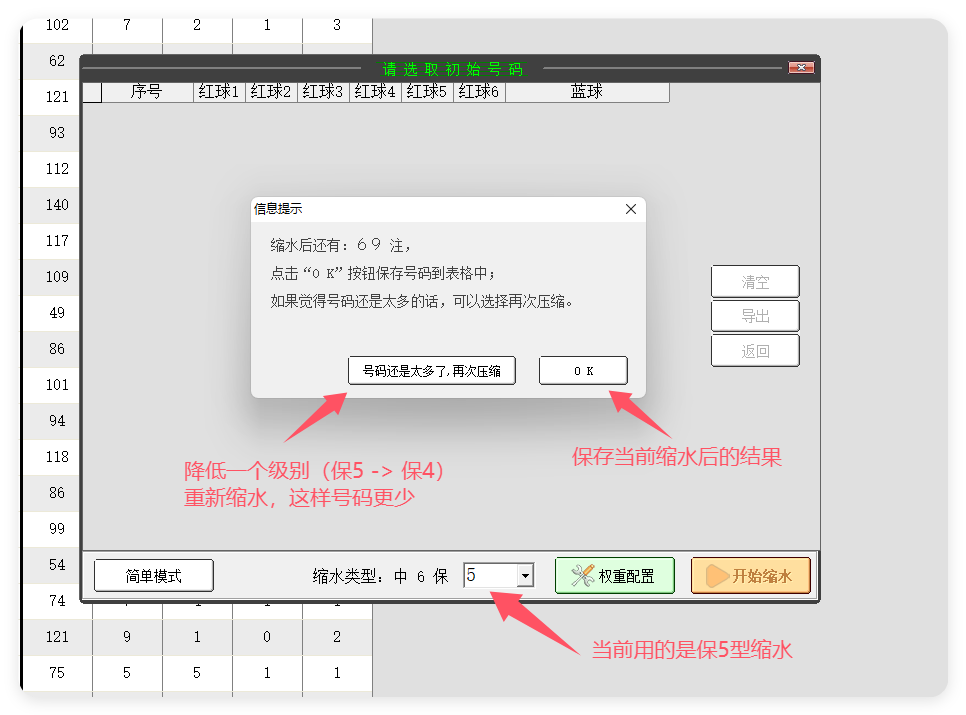
Task: Click 返回 to go back
Action: [x=755, y=350]
